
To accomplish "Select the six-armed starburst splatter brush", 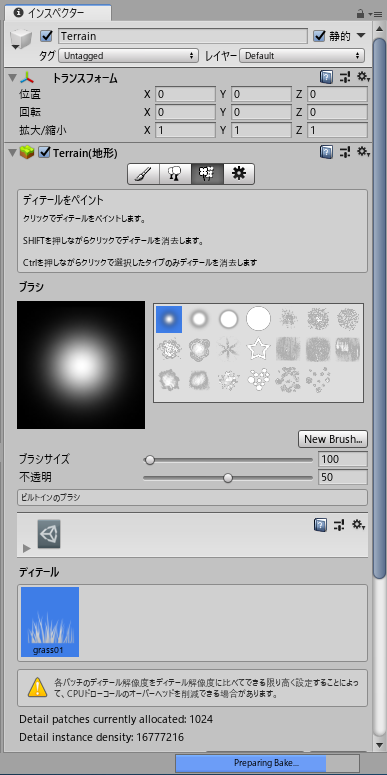I will coord(229,350).
